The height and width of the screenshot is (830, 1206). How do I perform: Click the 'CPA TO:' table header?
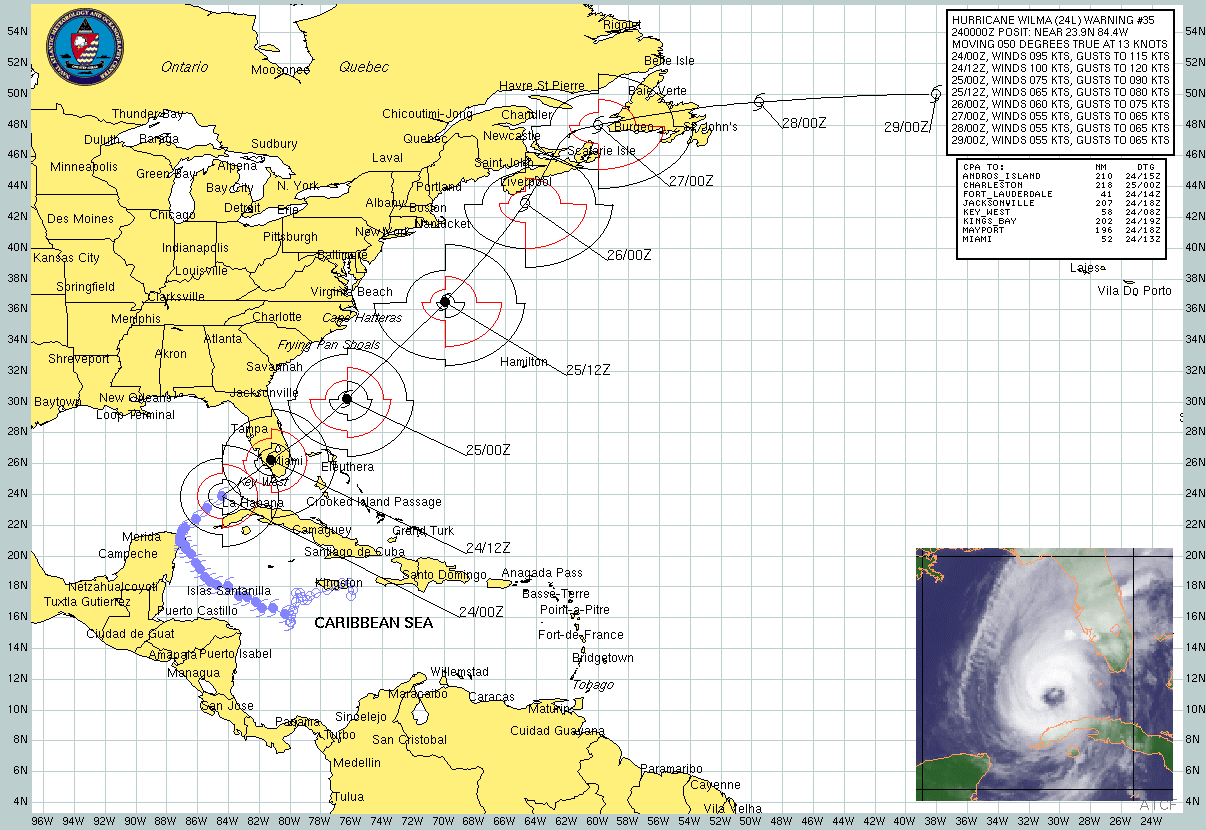pyautogui.click(x=983, y=167)
